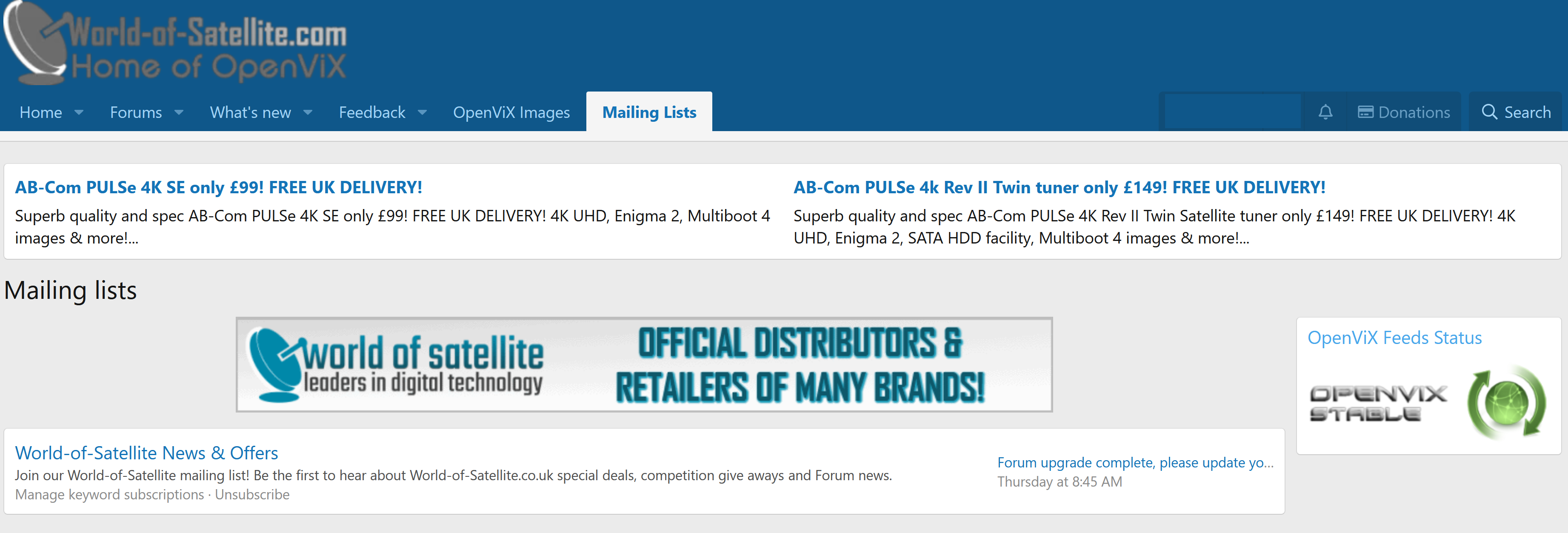Open the Forums menu item

click(136, 113)
